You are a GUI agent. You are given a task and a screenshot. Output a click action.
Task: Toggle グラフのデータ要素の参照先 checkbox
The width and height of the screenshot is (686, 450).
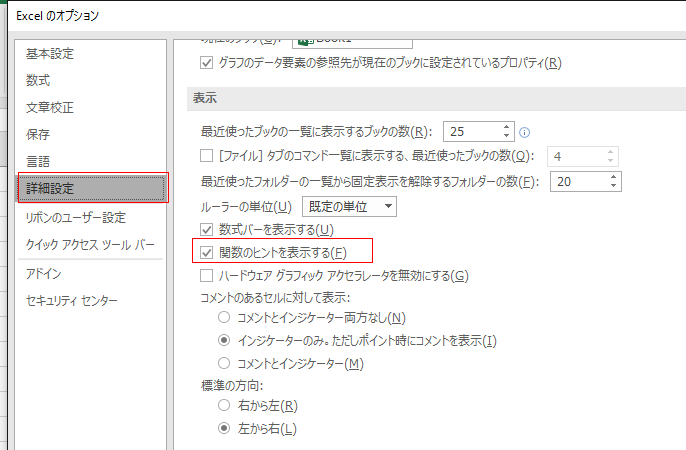206,63
